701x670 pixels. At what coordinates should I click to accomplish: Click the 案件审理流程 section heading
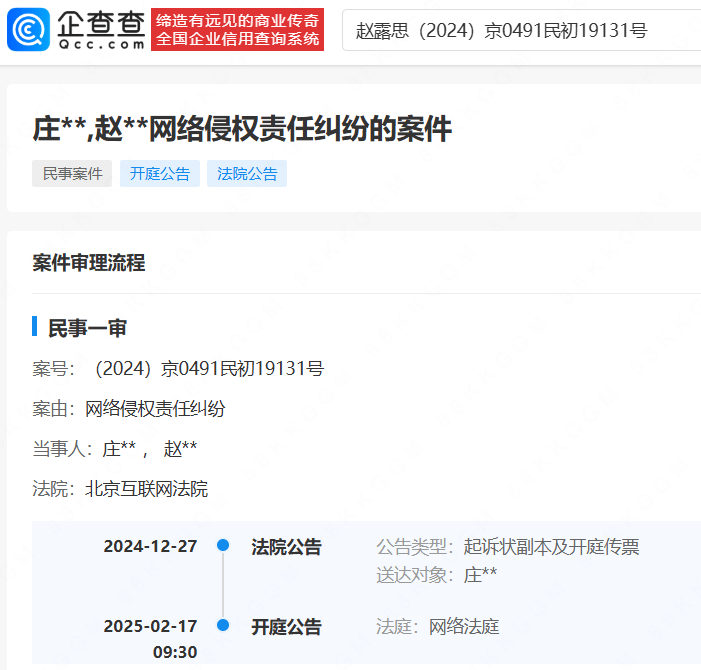tap(89, 262)
